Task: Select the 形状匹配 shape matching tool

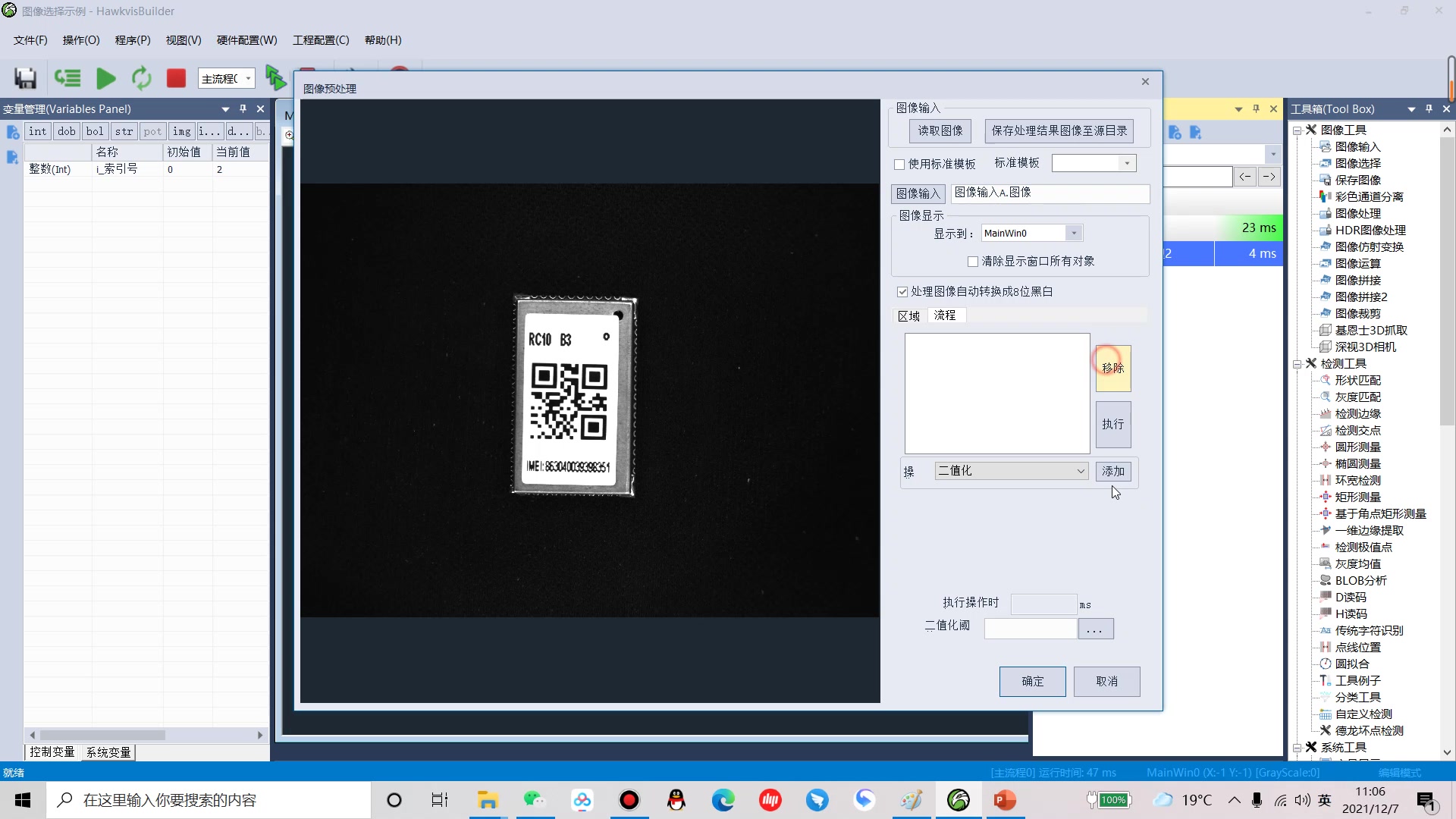Action: coord(1357,380)
